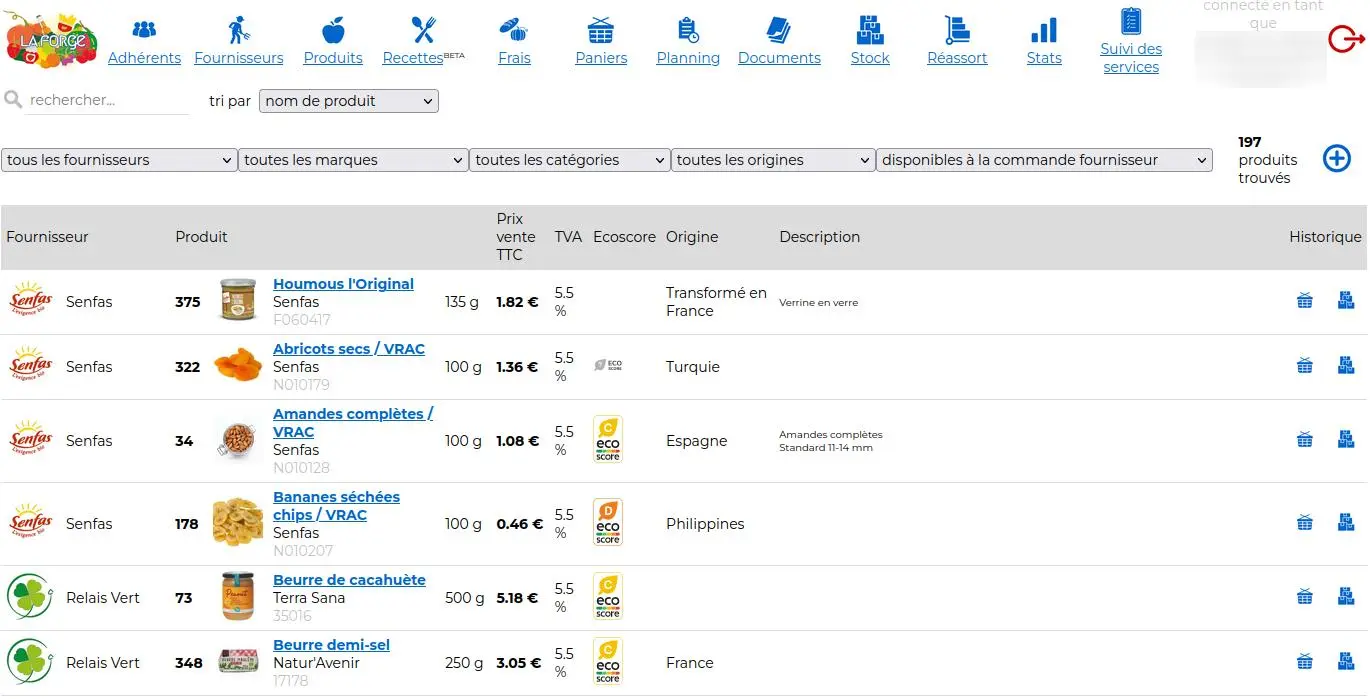The image size is (1370, 699).
Task: Click the 'Fournisseur' column header
Action: click(x=47, y=237)
